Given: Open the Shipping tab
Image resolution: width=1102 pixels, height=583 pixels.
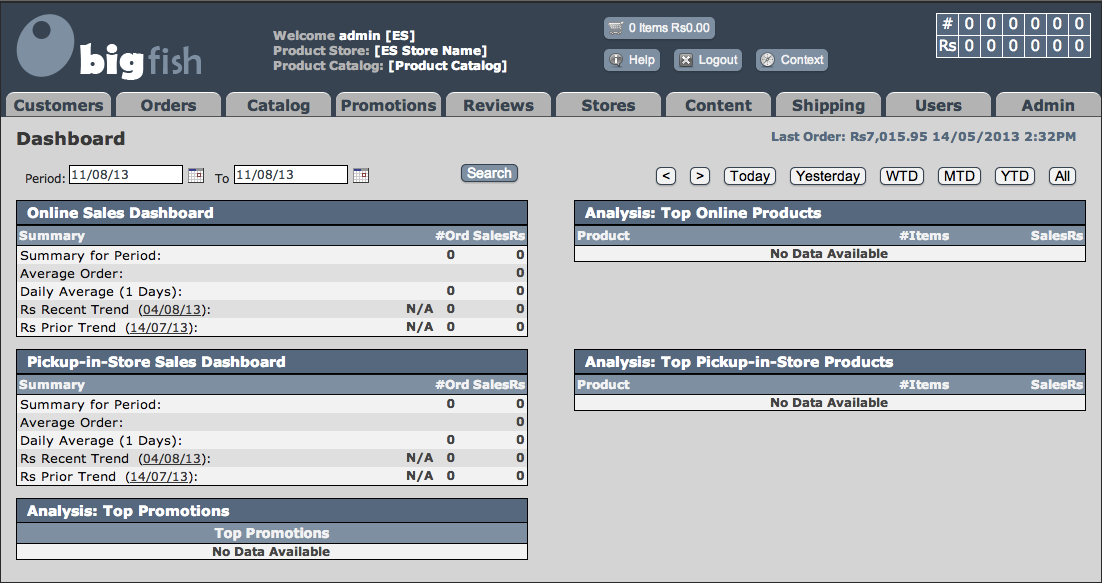Looking at the screenshot, I should [x=828, y=105].
